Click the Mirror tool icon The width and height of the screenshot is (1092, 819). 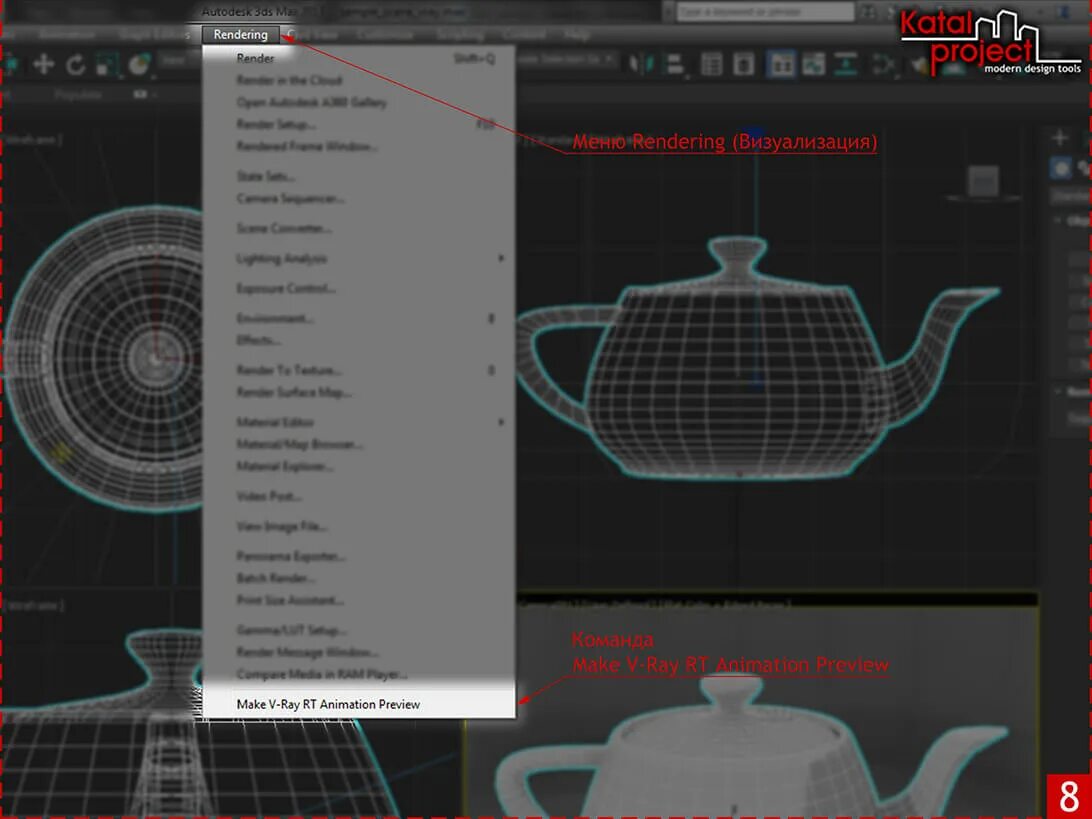click(x=641, y=65)
